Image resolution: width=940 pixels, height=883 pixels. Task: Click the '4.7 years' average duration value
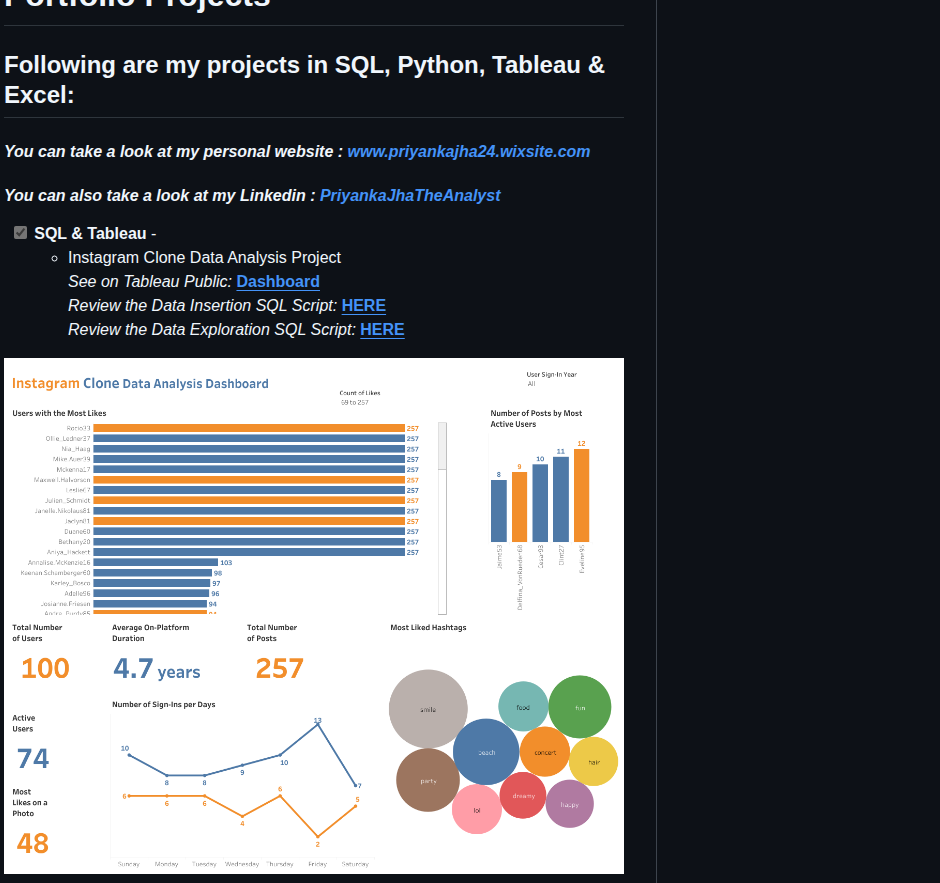pos(156,669)
